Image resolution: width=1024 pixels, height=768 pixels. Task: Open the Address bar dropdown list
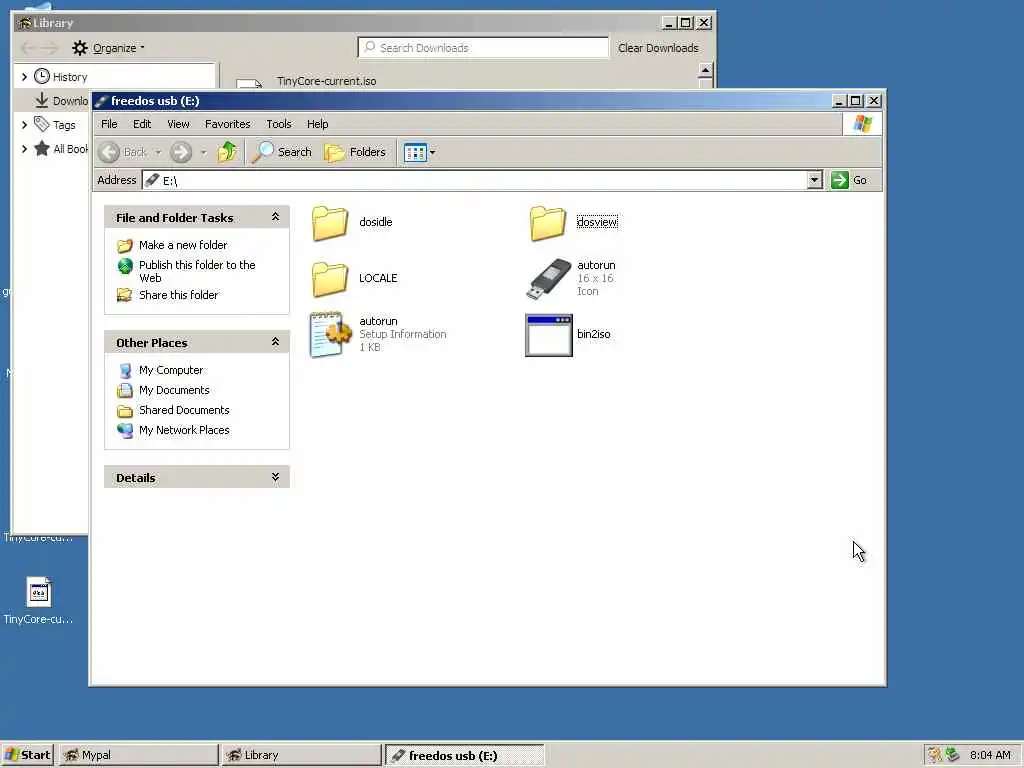[814, 180]
